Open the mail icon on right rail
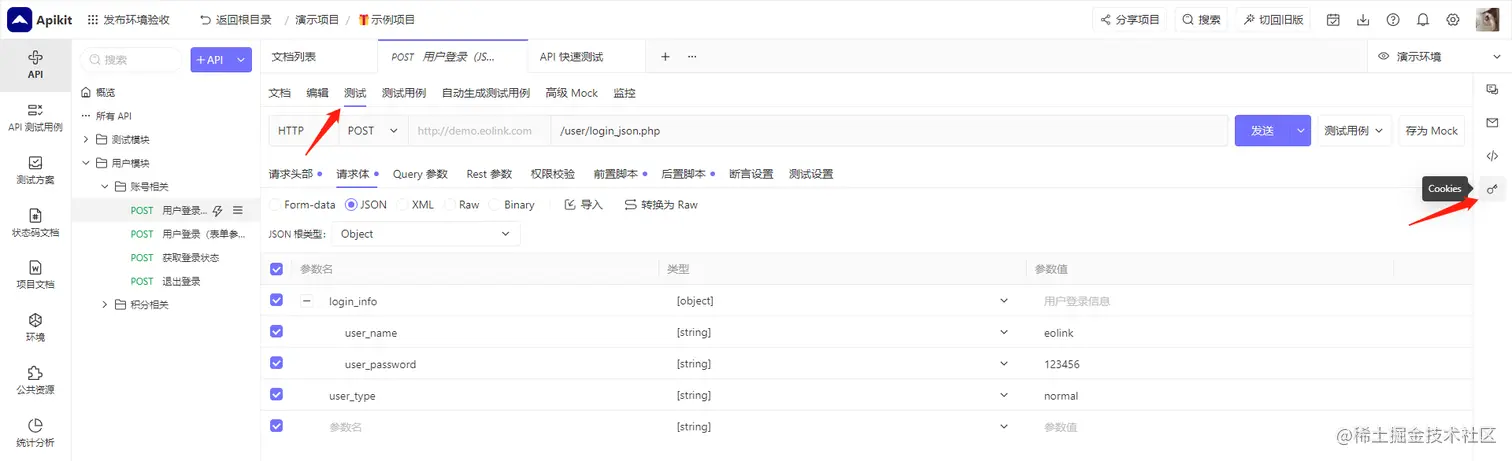Screen dimensions: 1512x461 coord(1492,122)
